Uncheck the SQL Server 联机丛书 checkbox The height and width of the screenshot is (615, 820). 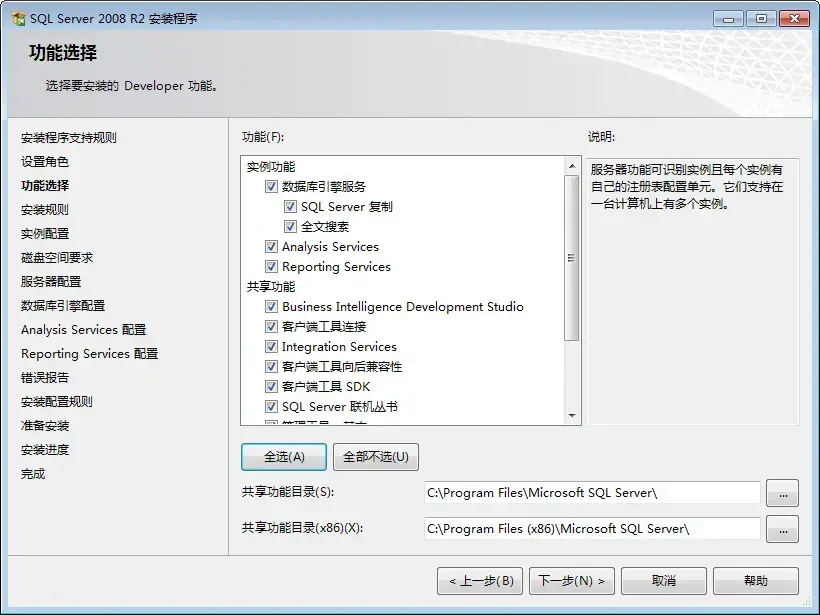[x=271, y=406]
